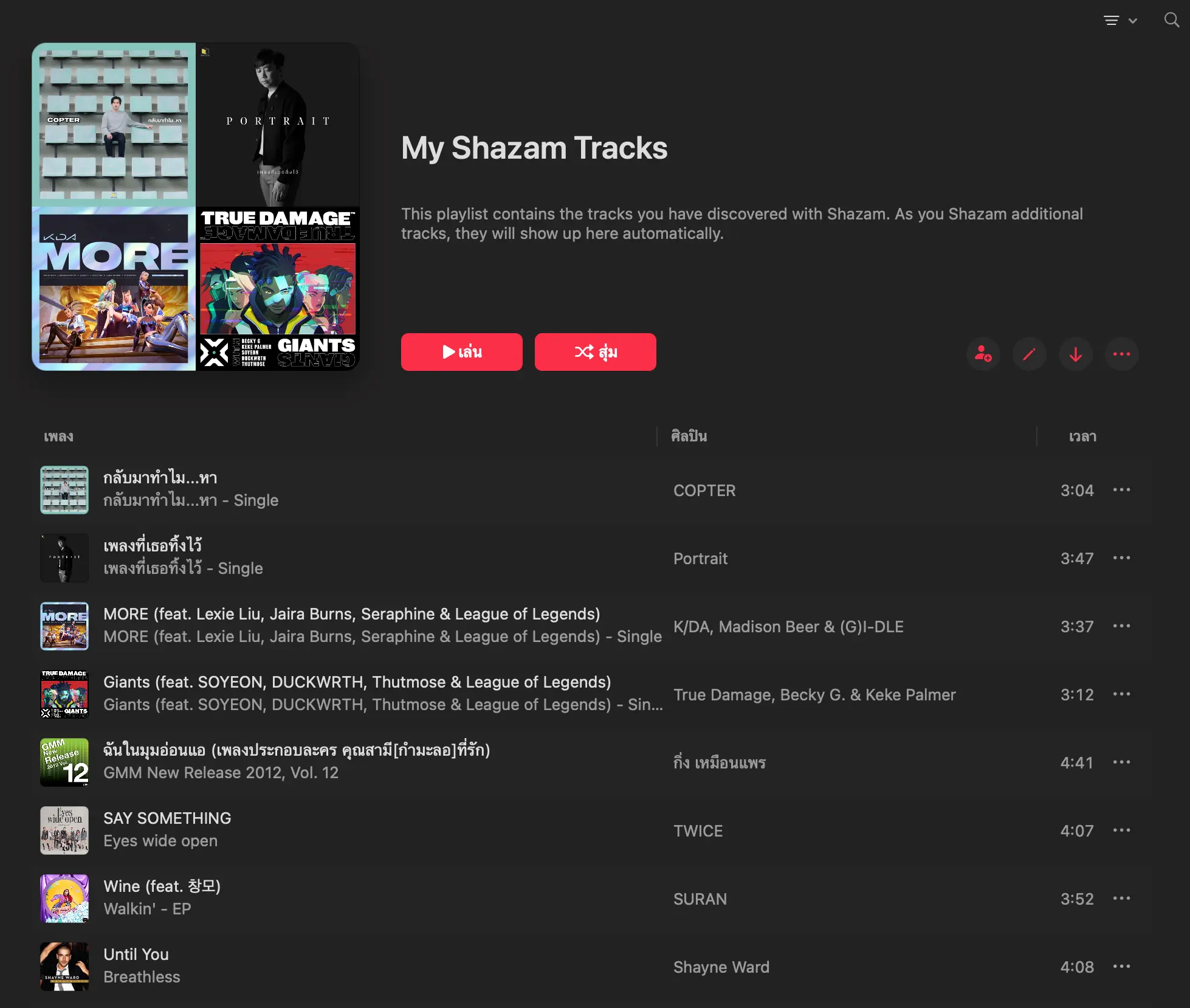The image size is (1190, 1008).
Task: Open the playlist more options ellipsis
Action: click(1121, 354)
